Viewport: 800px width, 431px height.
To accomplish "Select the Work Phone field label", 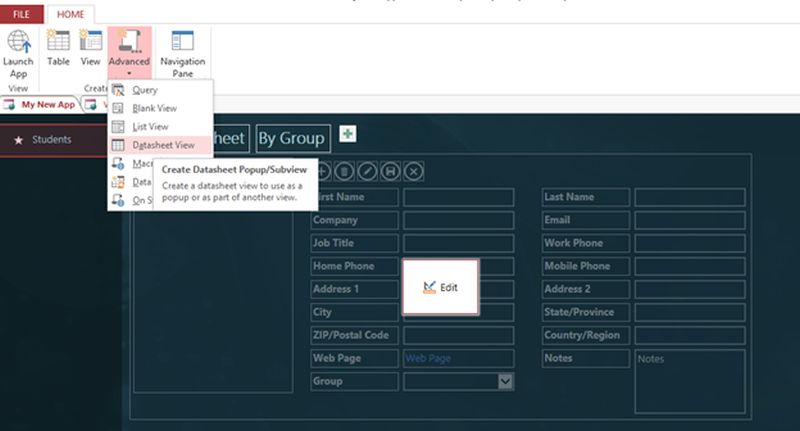I will (586, 243).
